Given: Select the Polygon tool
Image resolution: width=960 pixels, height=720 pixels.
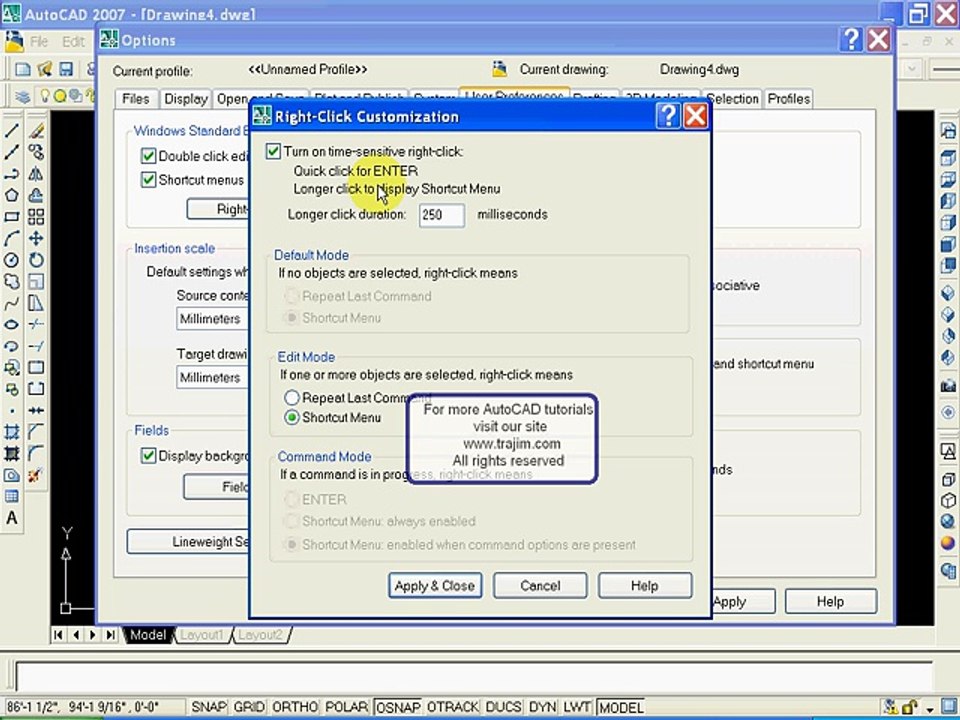Looking at the screenshot, I should click(12, 195).
